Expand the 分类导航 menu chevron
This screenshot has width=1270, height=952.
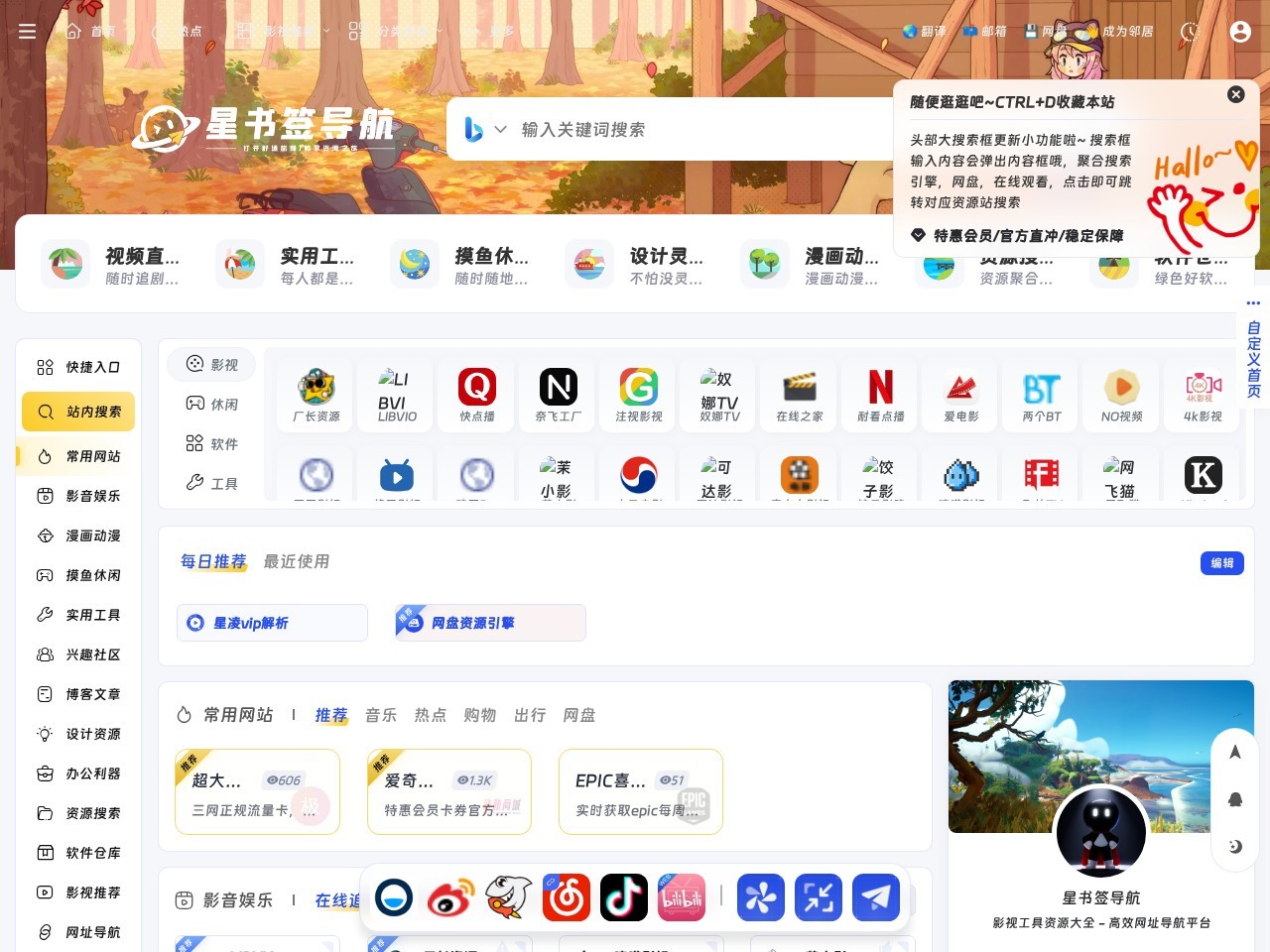(x=440, y=31)
